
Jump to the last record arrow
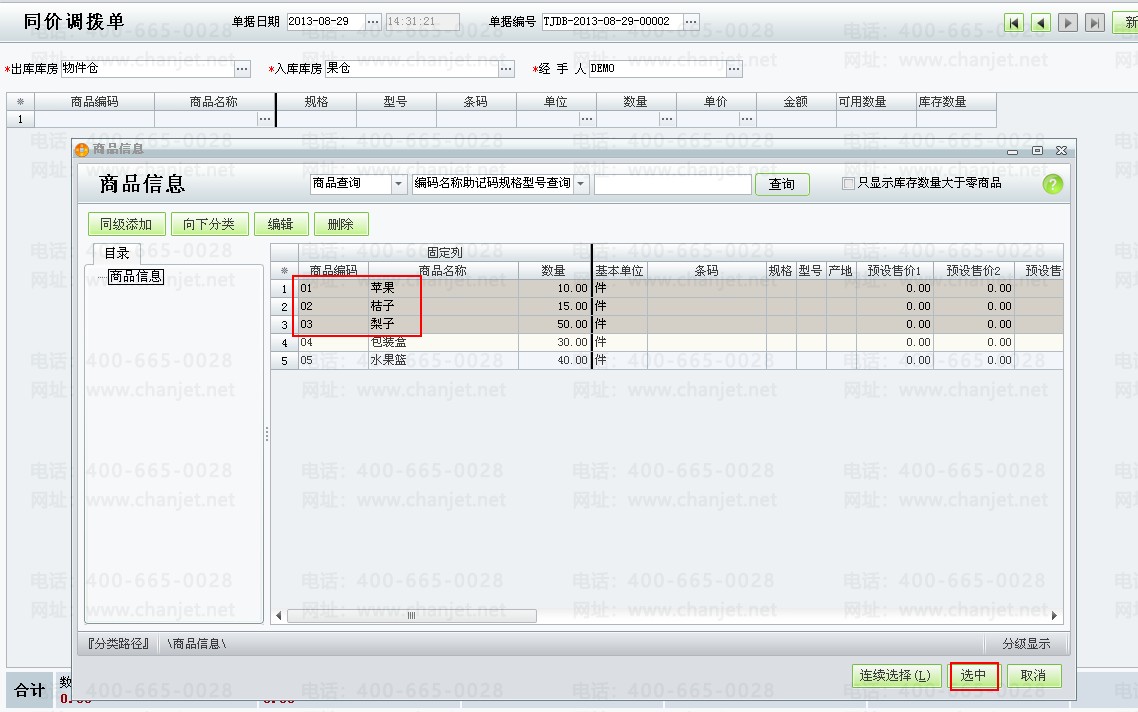pyautogui.click(x=1095, y=23)
